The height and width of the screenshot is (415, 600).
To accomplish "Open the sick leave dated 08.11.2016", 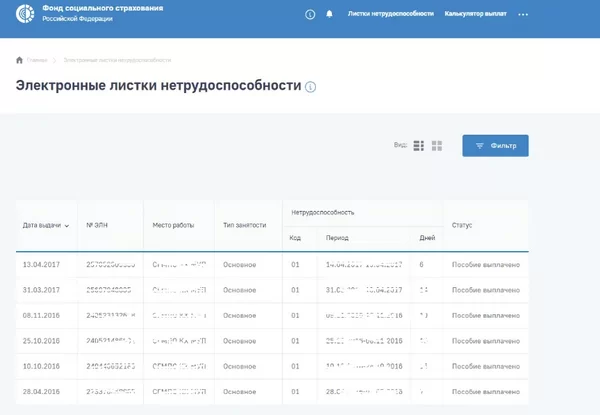I will pos(42,315).
